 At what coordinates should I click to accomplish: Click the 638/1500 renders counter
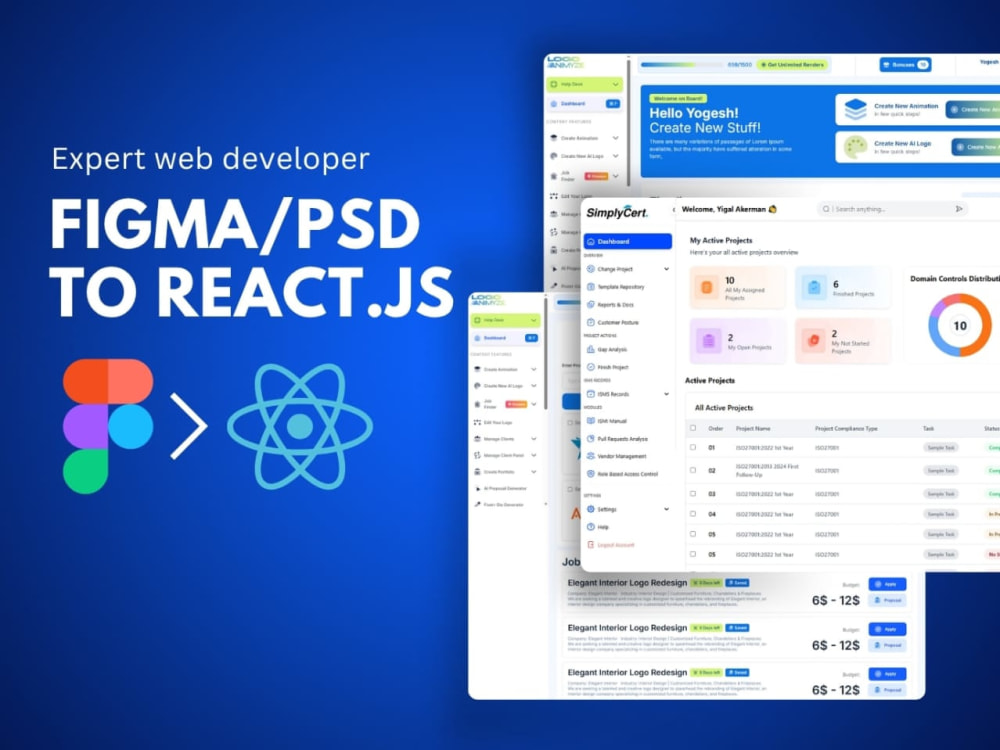pyautogui.click(x=739, y=65)
